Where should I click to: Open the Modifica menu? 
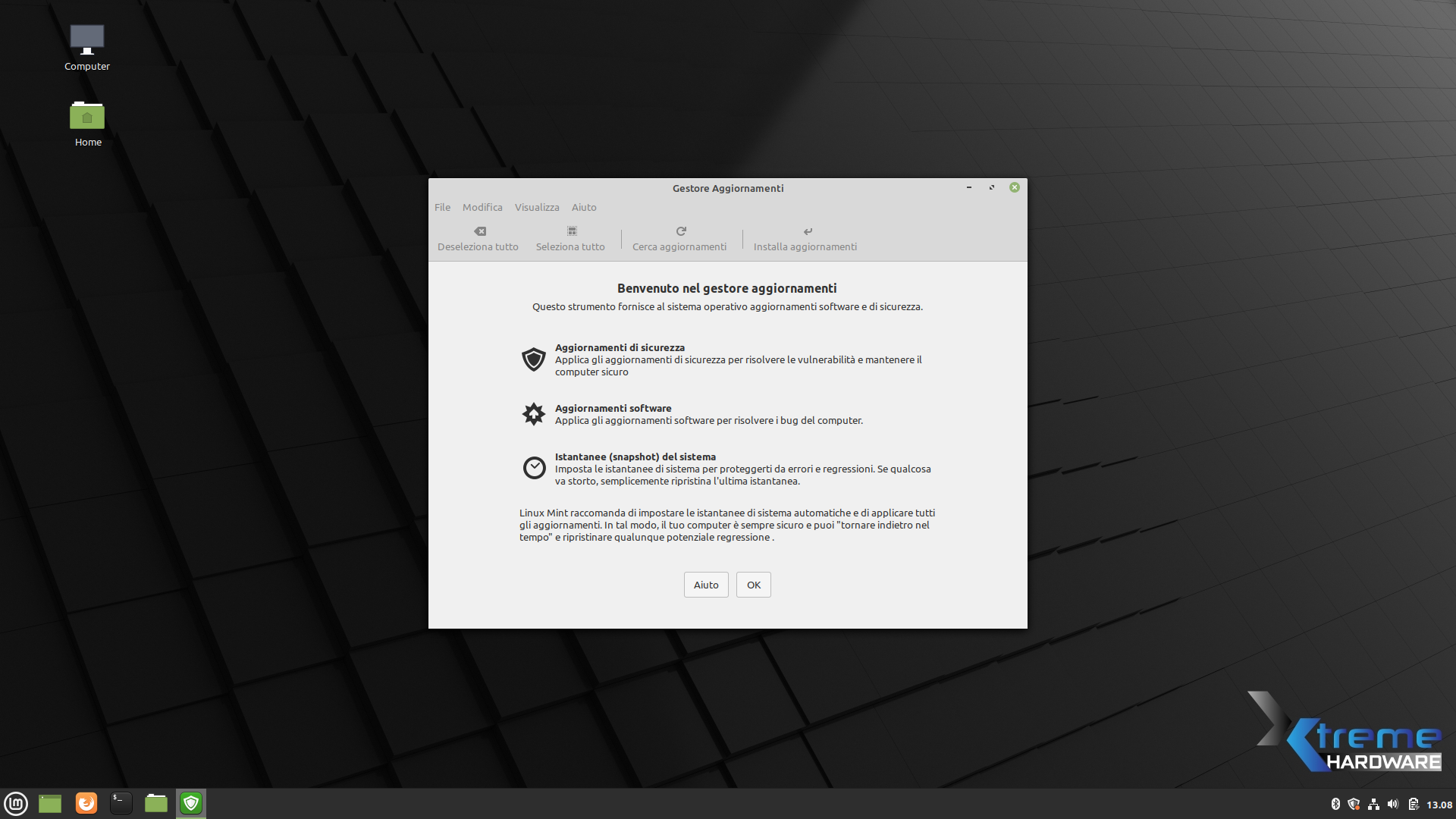(x=482, y=207)
